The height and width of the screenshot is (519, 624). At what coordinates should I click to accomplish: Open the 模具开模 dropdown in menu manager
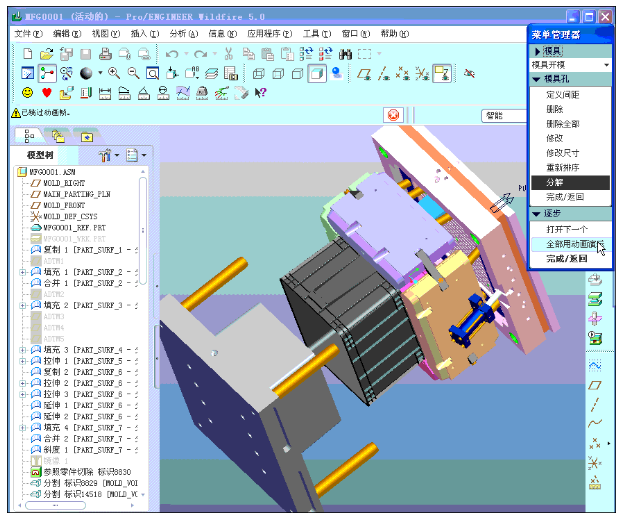(570, 64)
